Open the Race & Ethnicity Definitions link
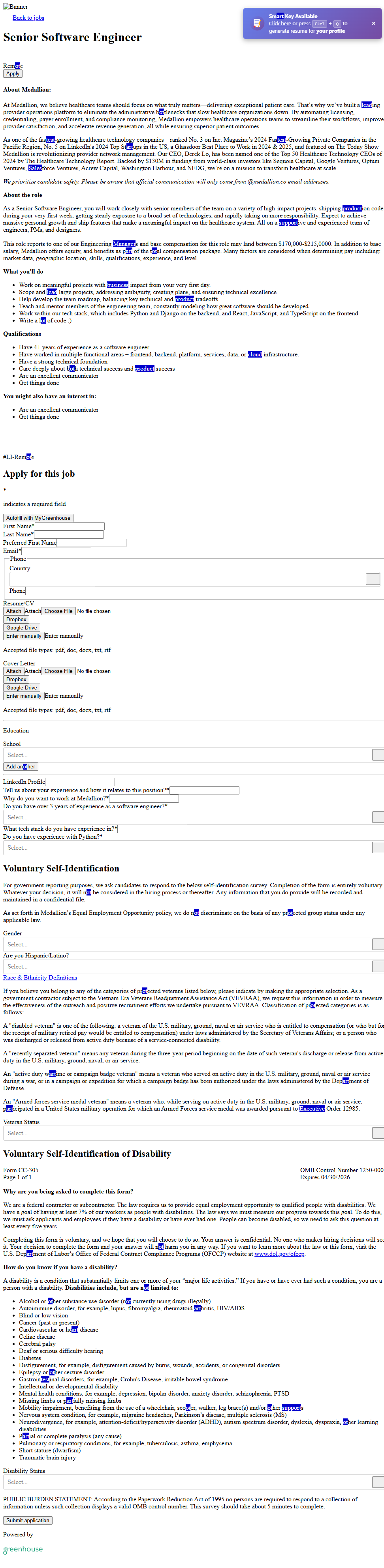384x1568 pixels. click(40, 978)
